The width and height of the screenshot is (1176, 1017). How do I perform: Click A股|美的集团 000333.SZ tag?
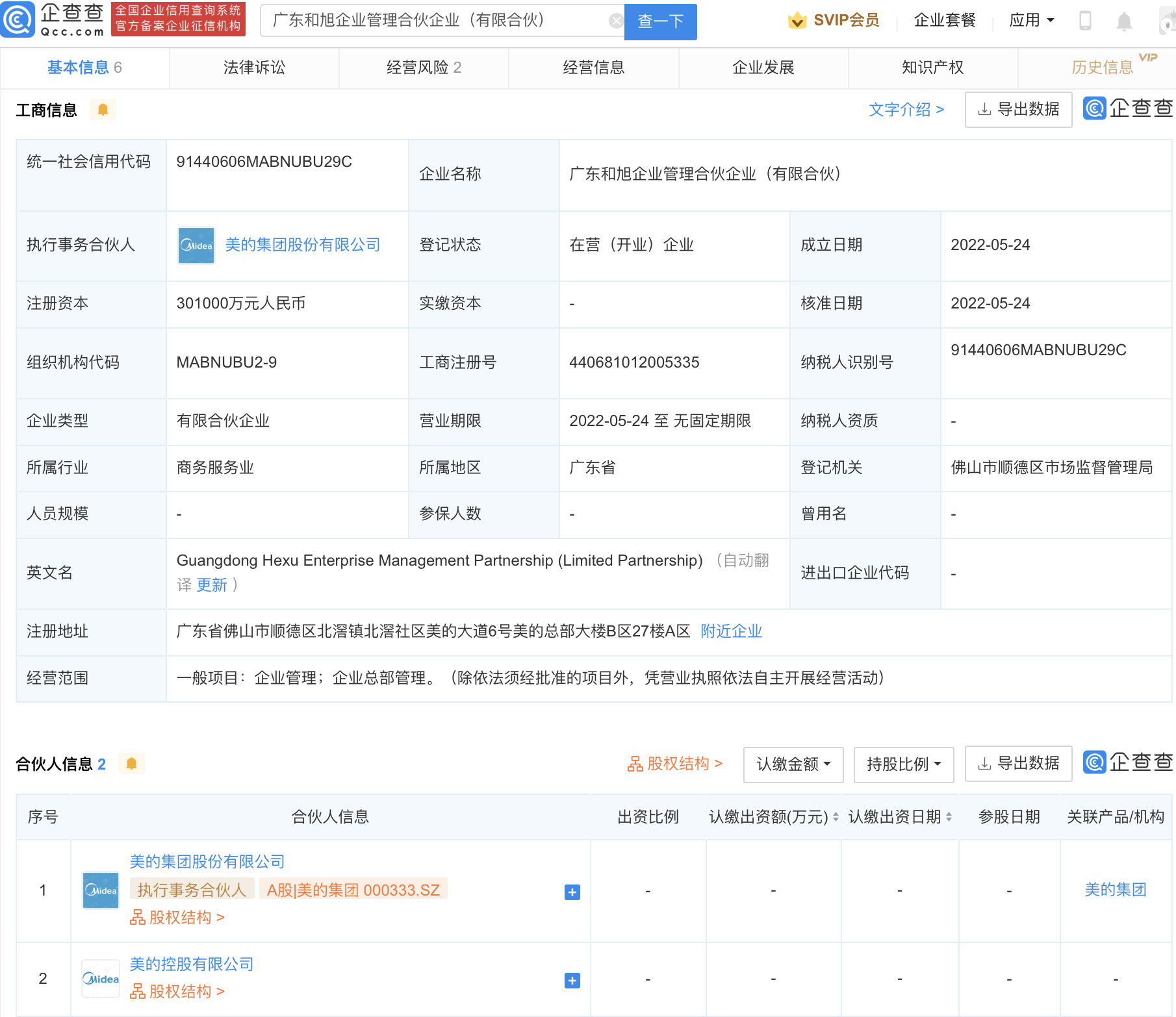[x=353, y=890]
